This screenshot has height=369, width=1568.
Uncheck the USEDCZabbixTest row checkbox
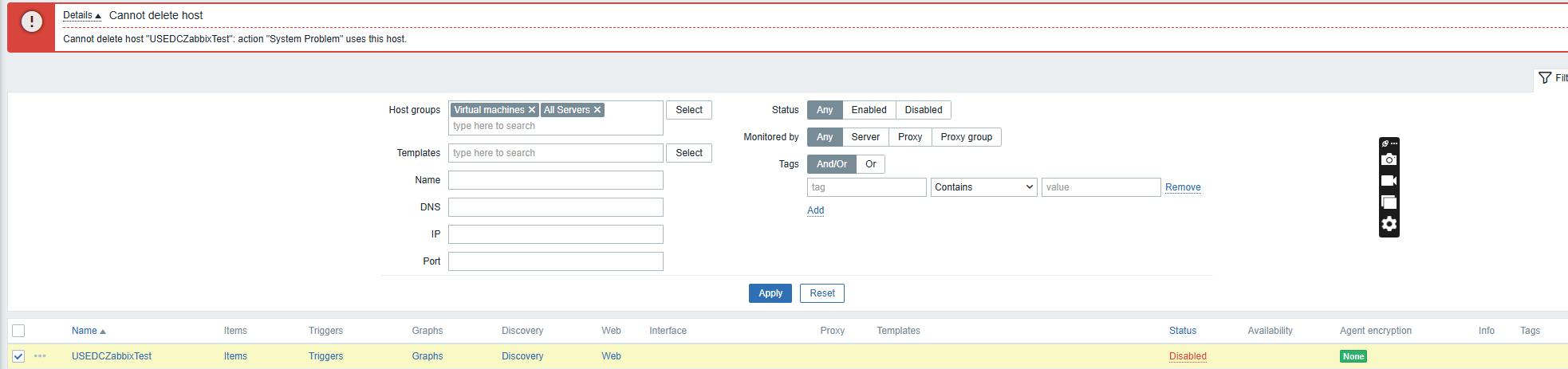[18, 356]
